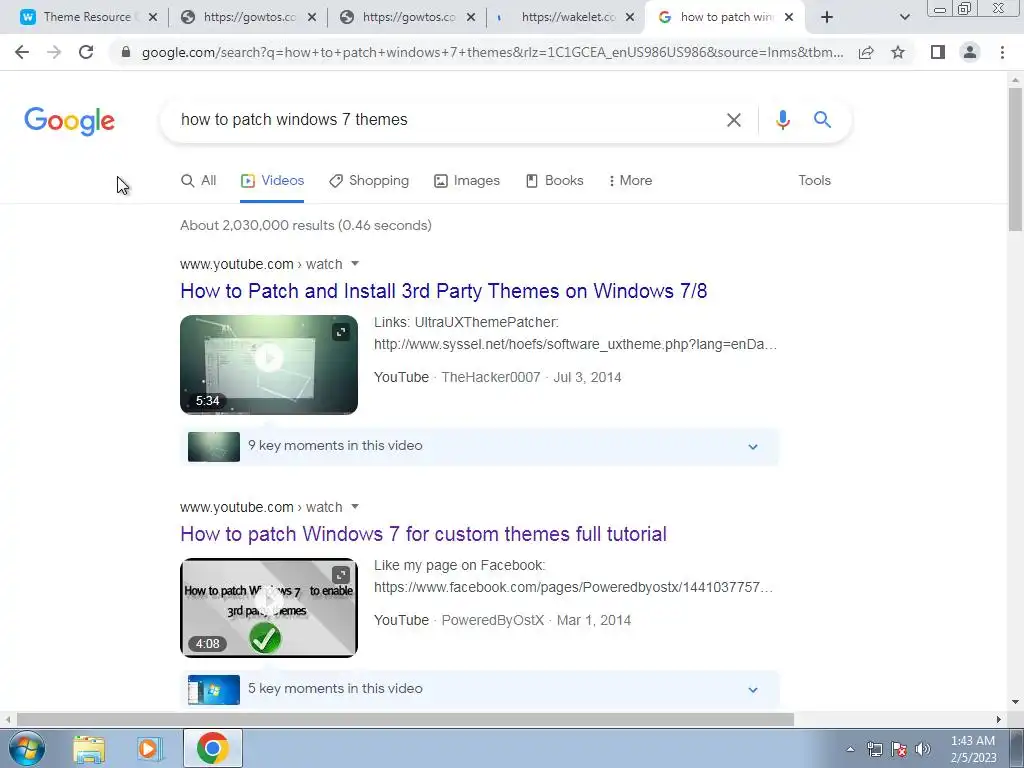Go back to previous page in Chrome
1024x768 pixels.
(x=22, y=52)
